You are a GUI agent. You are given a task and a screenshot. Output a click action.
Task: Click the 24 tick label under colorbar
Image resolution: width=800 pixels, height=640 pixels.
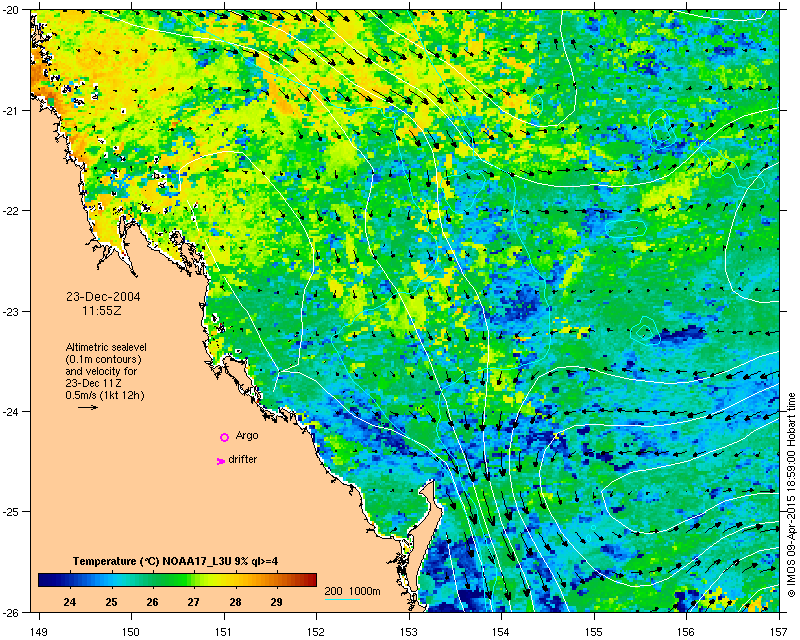click(x=70, y=602)
